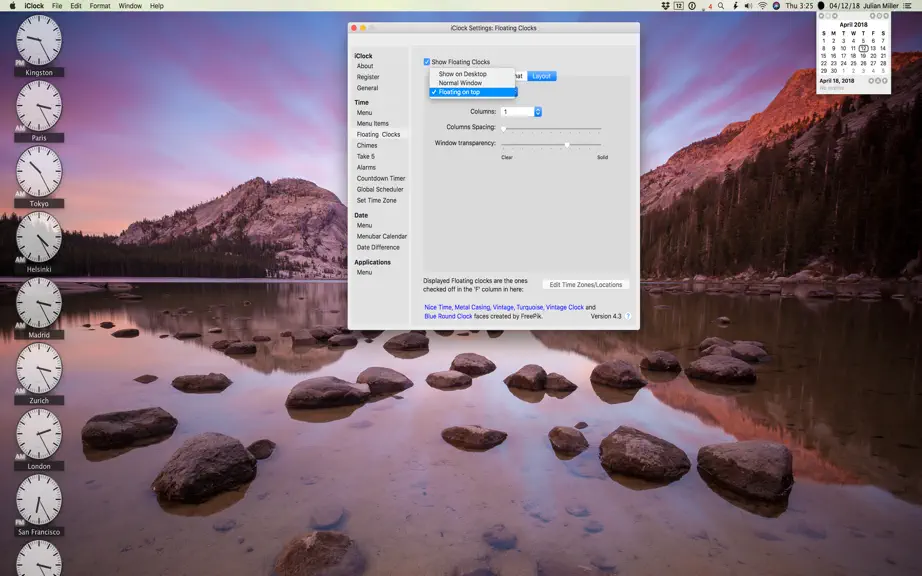This screenshot has height=576, width=922.
Task: Select Menubar Calendar in sidebar
Action: (x=382, y=236)
